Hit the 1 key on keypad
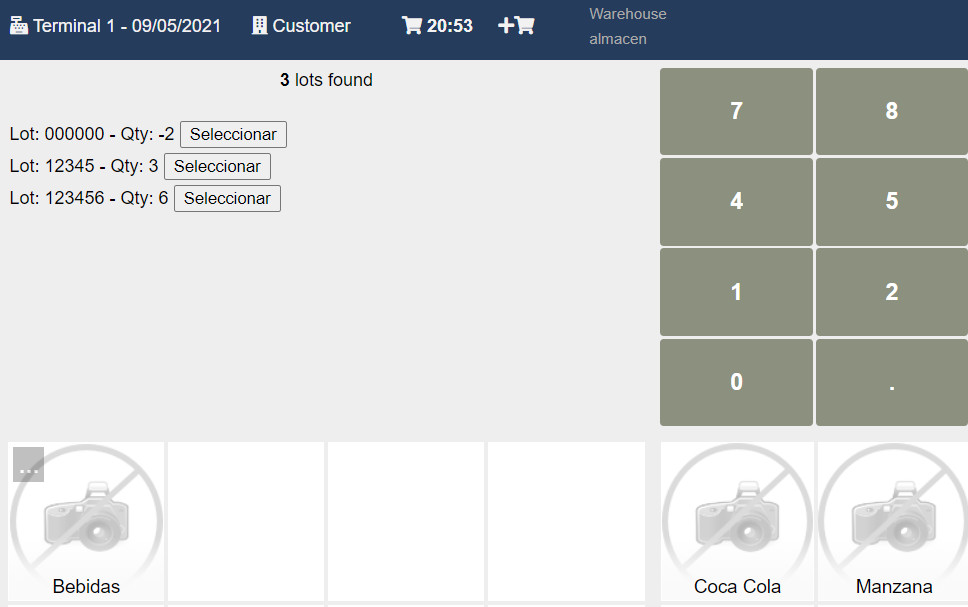The image size is (968, 607). coord(736,292)
